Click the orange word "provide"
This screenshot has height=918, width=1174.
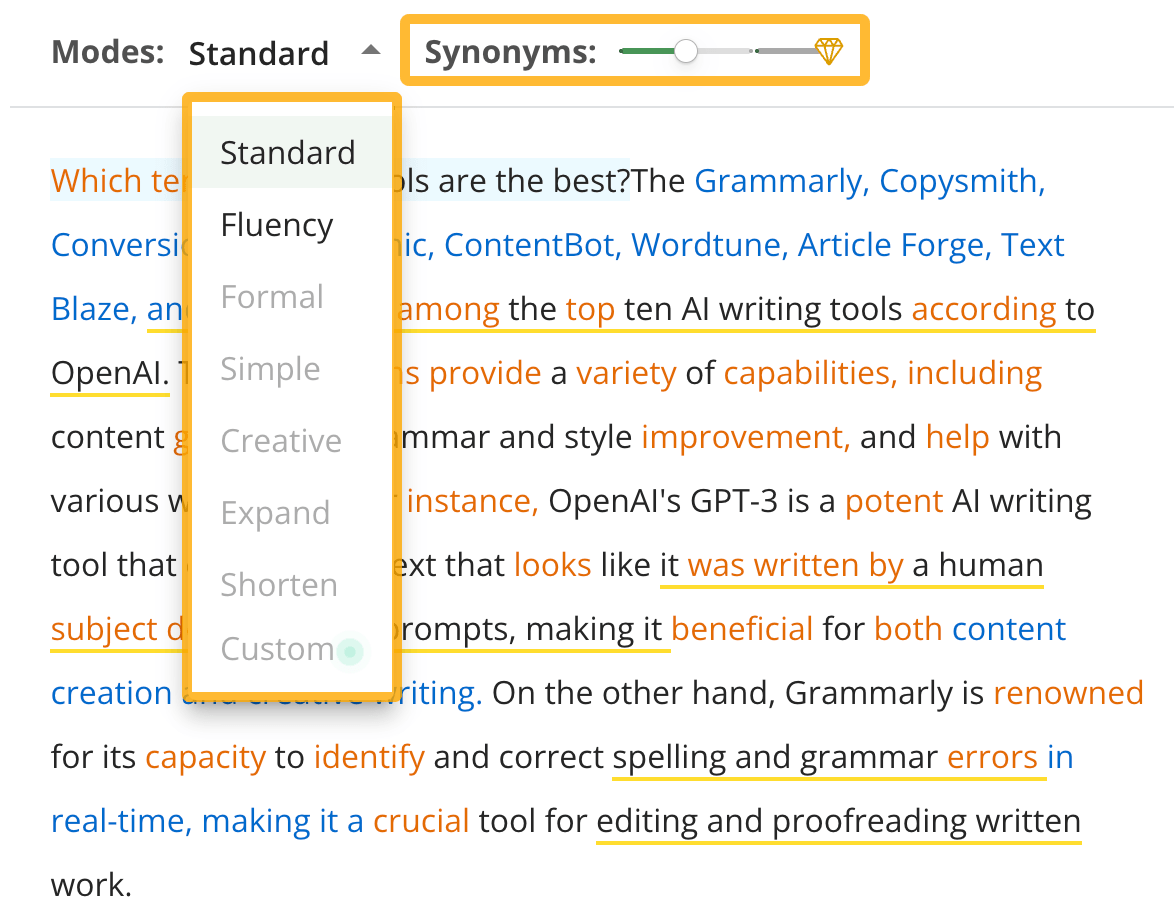coord(484,373)
